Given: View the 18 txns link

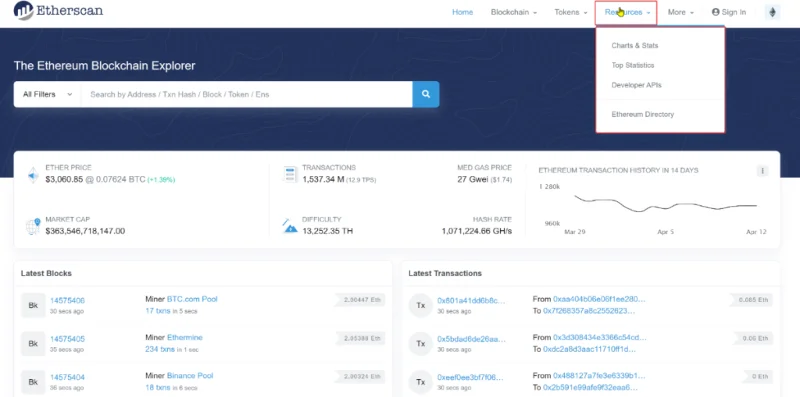Looking at the screenshot, I should tap(157, 387).
